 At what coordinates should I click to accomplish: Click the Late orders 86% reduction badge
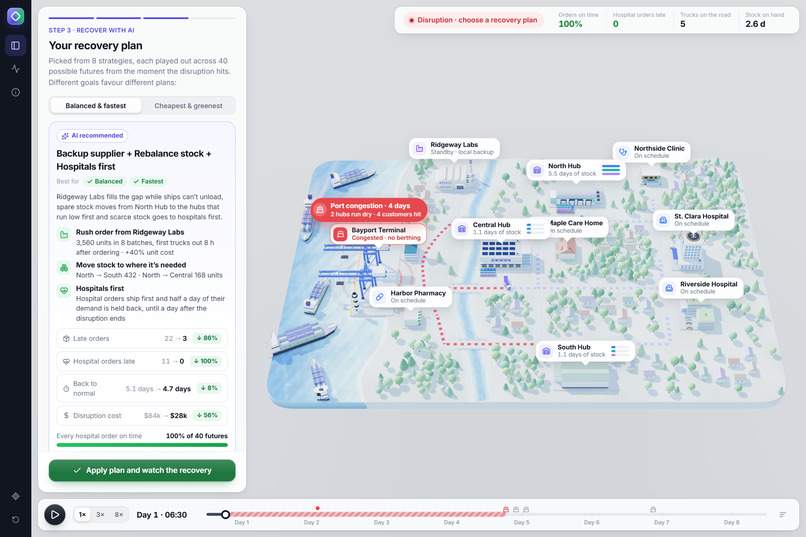pos(207,338)
